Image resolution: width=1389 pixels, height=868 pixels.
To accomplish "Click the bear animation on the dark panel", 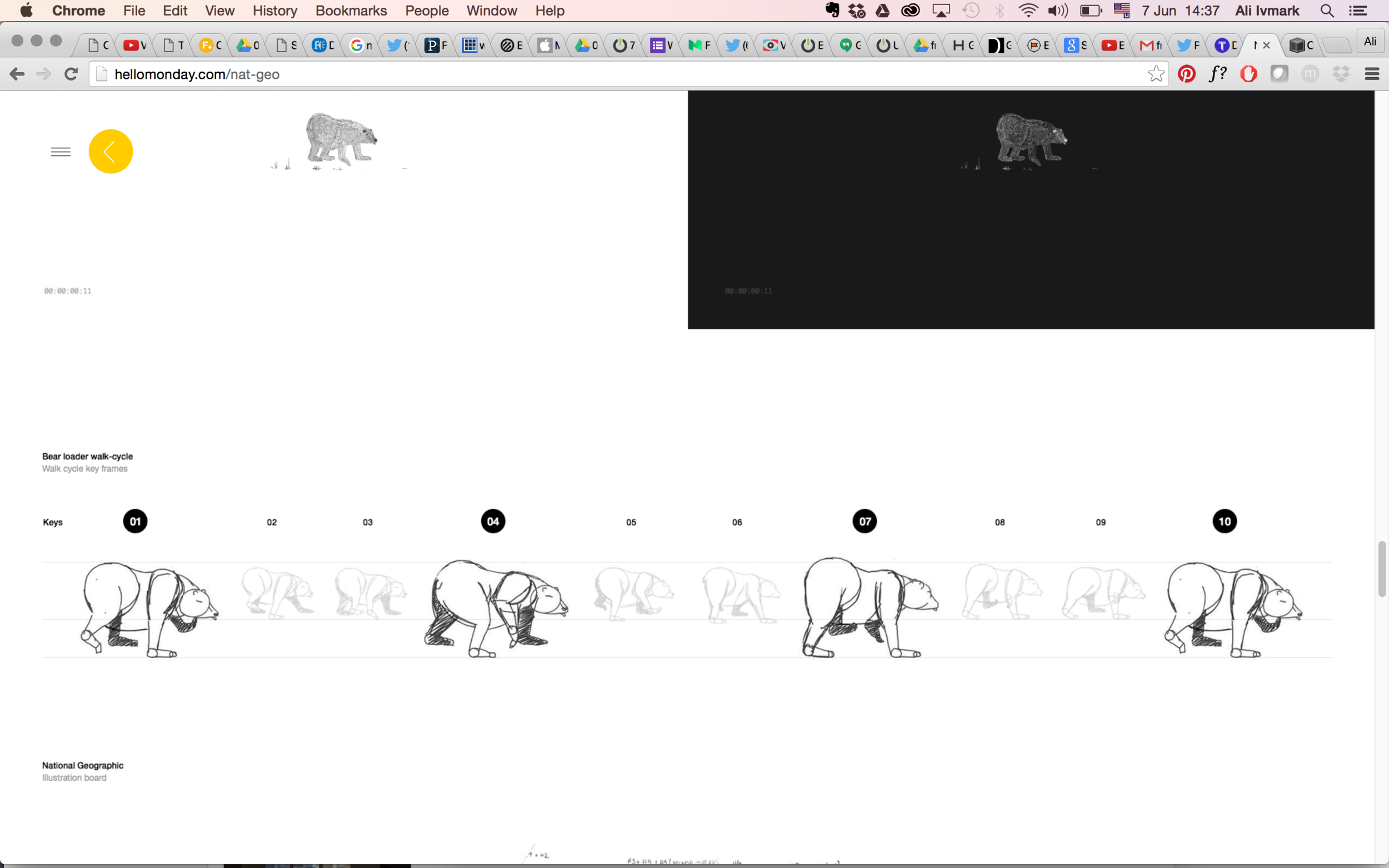I will pyautogui.click(x=1031, y=141).
